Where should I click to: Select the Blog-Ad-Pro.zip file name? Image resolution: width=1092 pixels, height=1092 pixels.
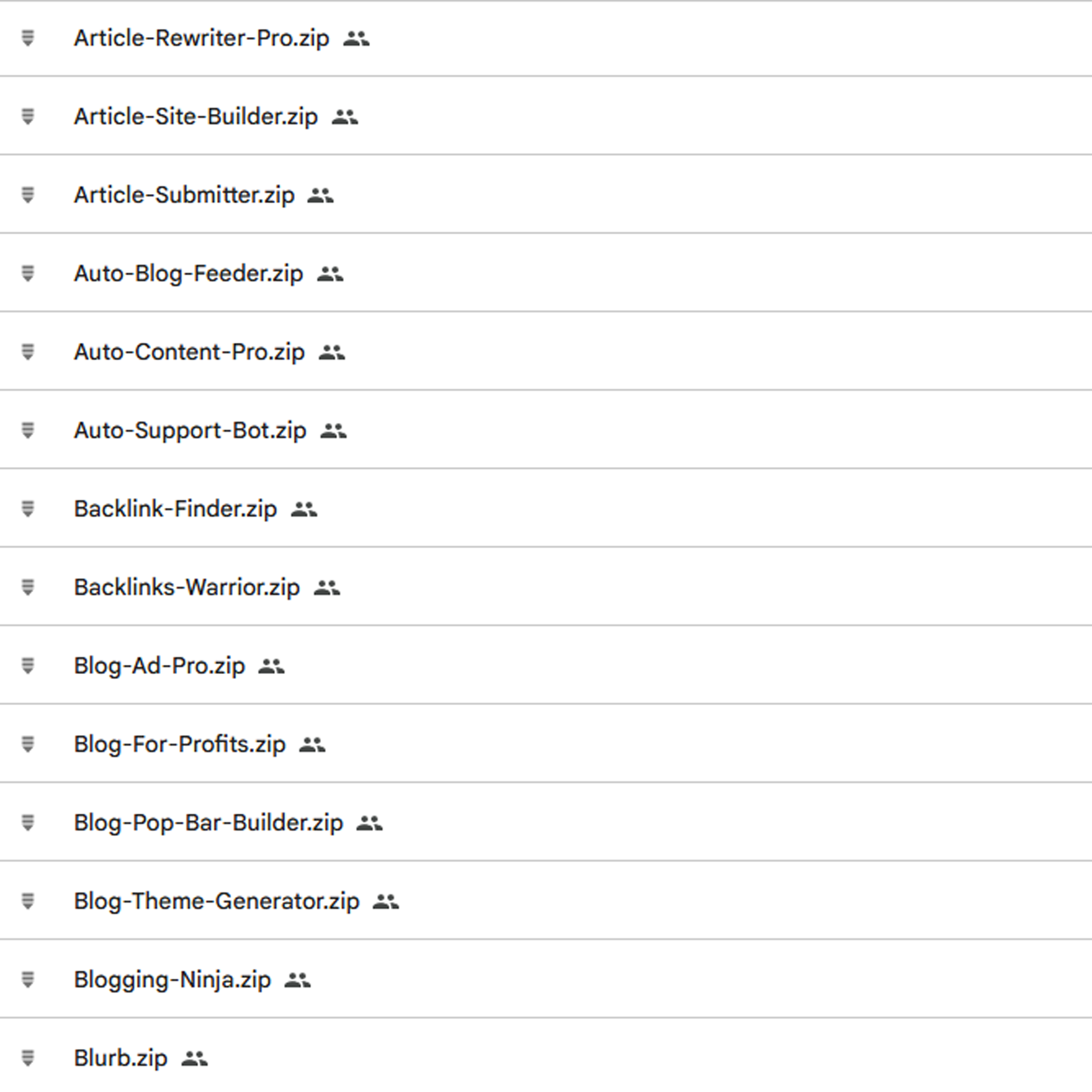[x=160, y=666]
